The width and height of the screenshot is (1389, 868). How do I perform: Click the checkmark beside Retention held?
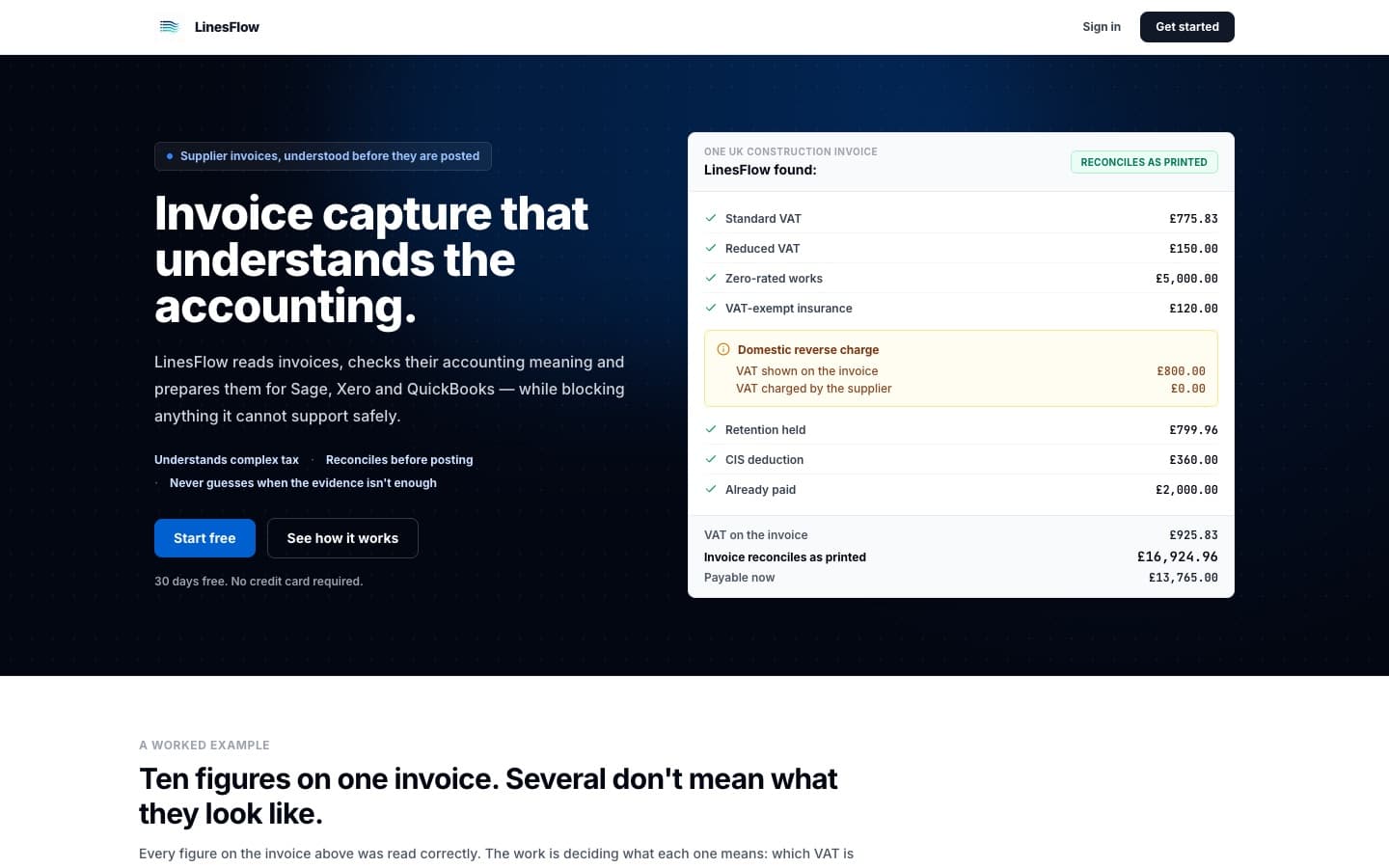tap(711, 429)
